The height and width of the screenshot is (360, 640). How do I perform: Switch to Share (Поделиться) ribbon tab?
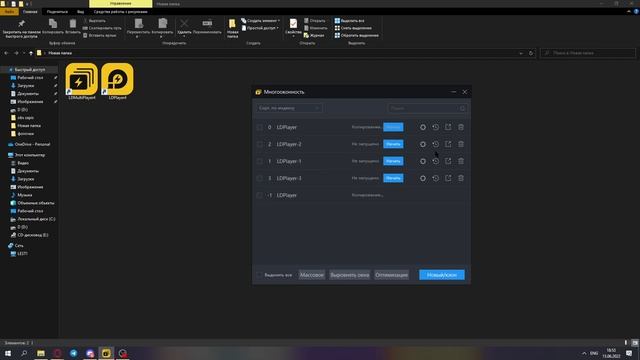coord(57,11)
